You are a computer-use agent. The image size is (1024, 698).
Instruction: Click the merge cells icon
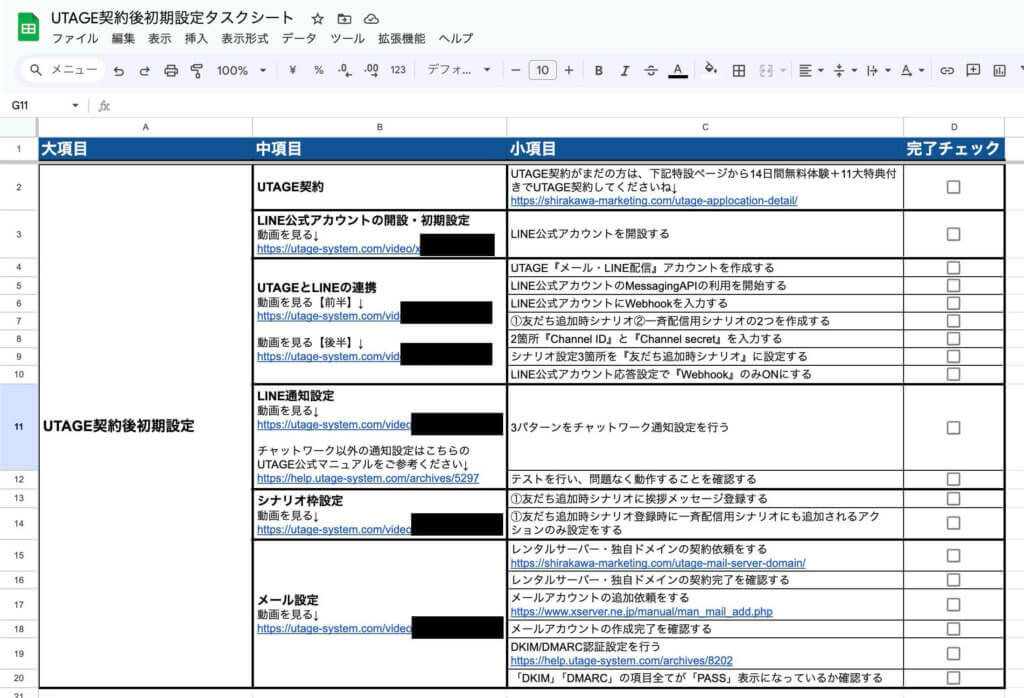click(x=766, y=71)
